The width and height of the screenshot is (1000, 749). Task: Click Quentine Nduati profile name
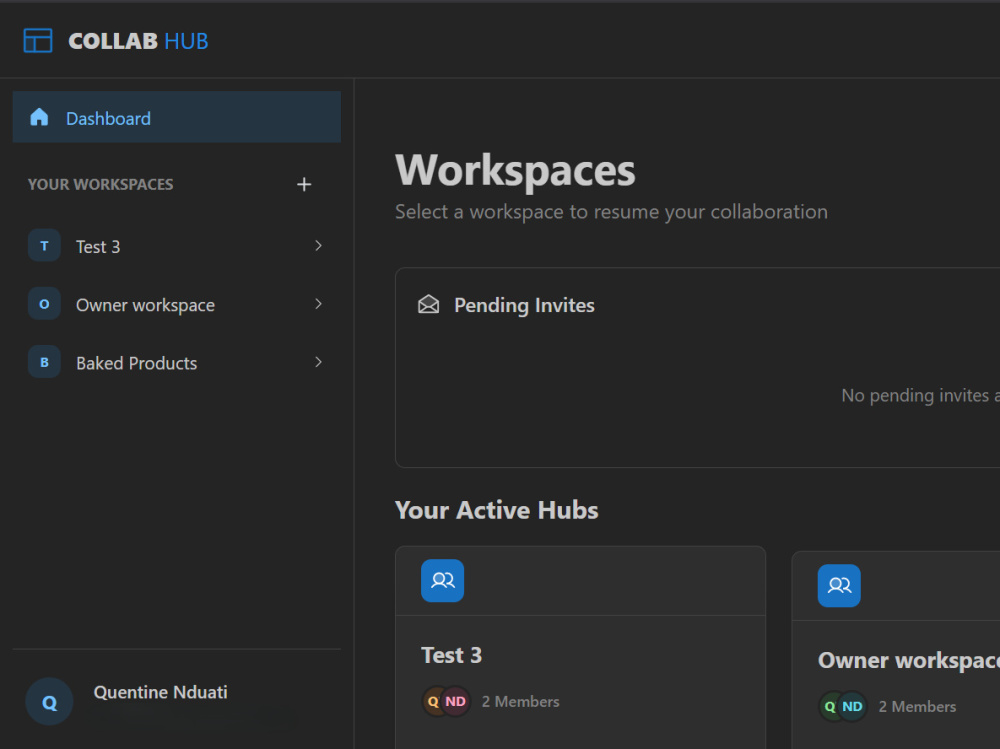point(161,692)
